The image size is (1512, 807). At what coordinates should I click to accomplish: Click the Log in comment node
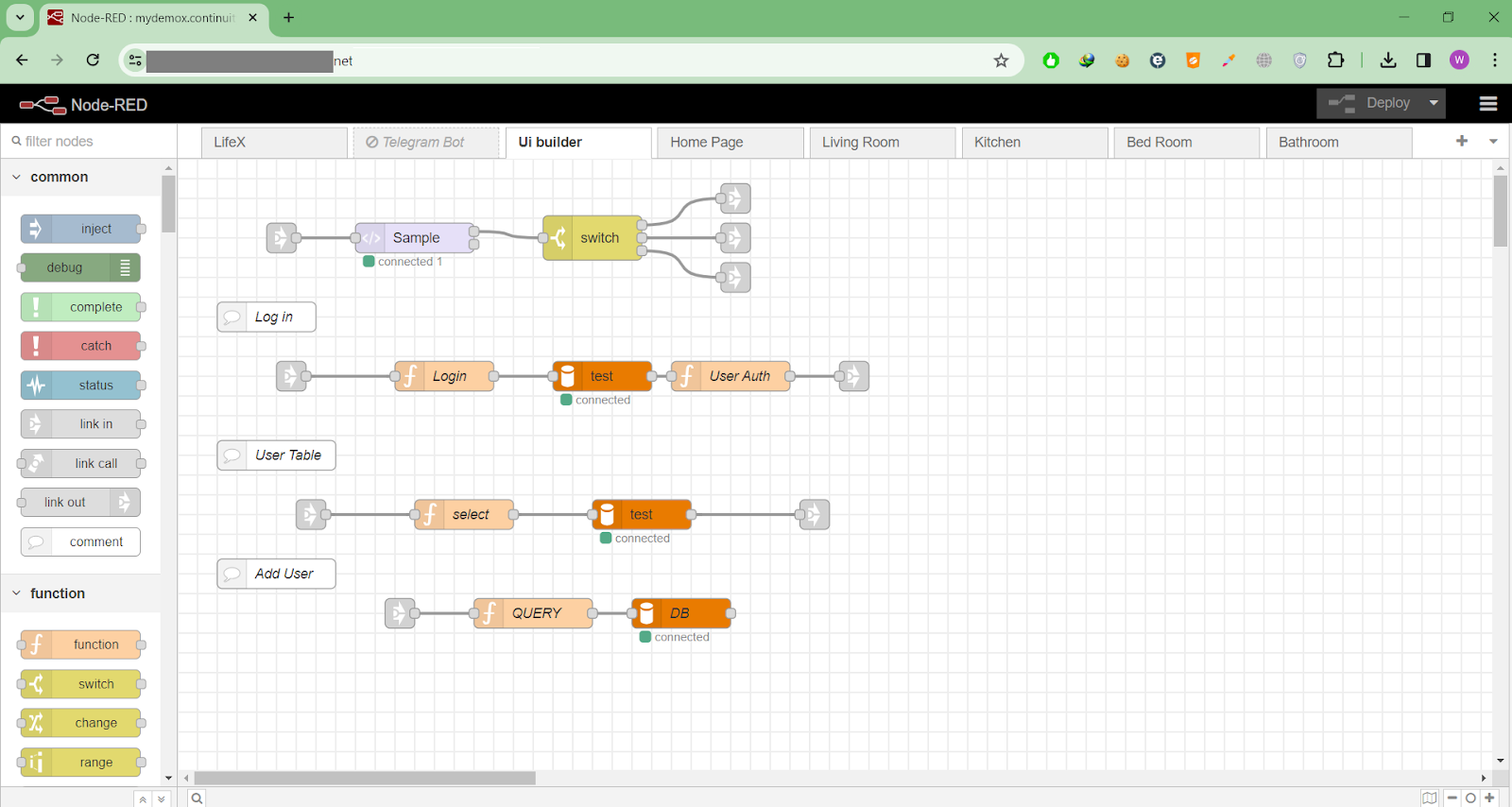pos(266,318)
